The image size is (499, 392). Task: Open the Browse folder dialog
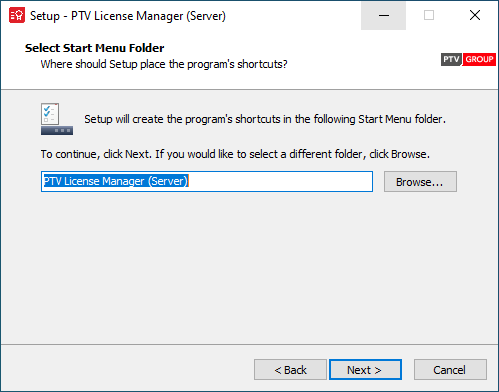tap(420, 182)
